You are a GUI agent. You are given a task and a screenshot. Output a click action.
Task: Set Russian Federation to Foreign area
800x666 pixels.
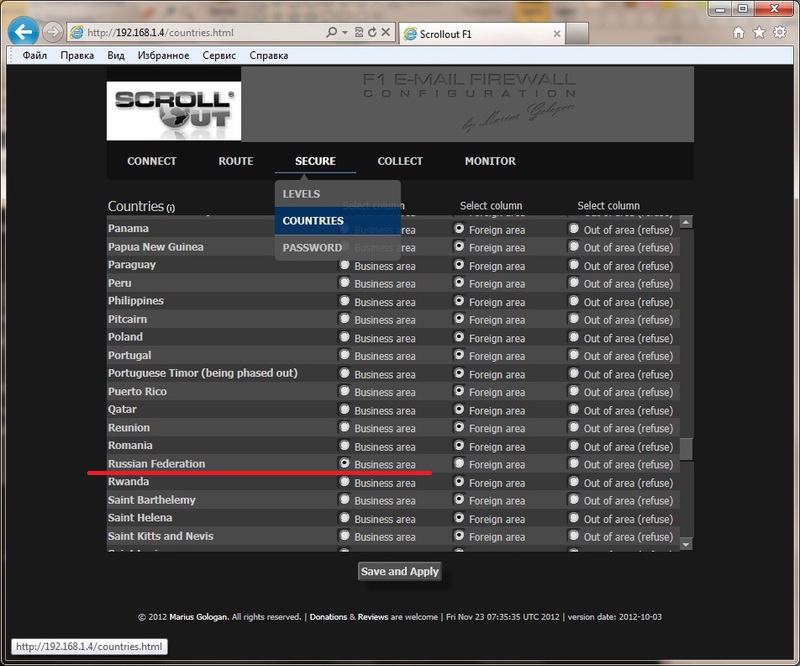click(x=459, y=463)
